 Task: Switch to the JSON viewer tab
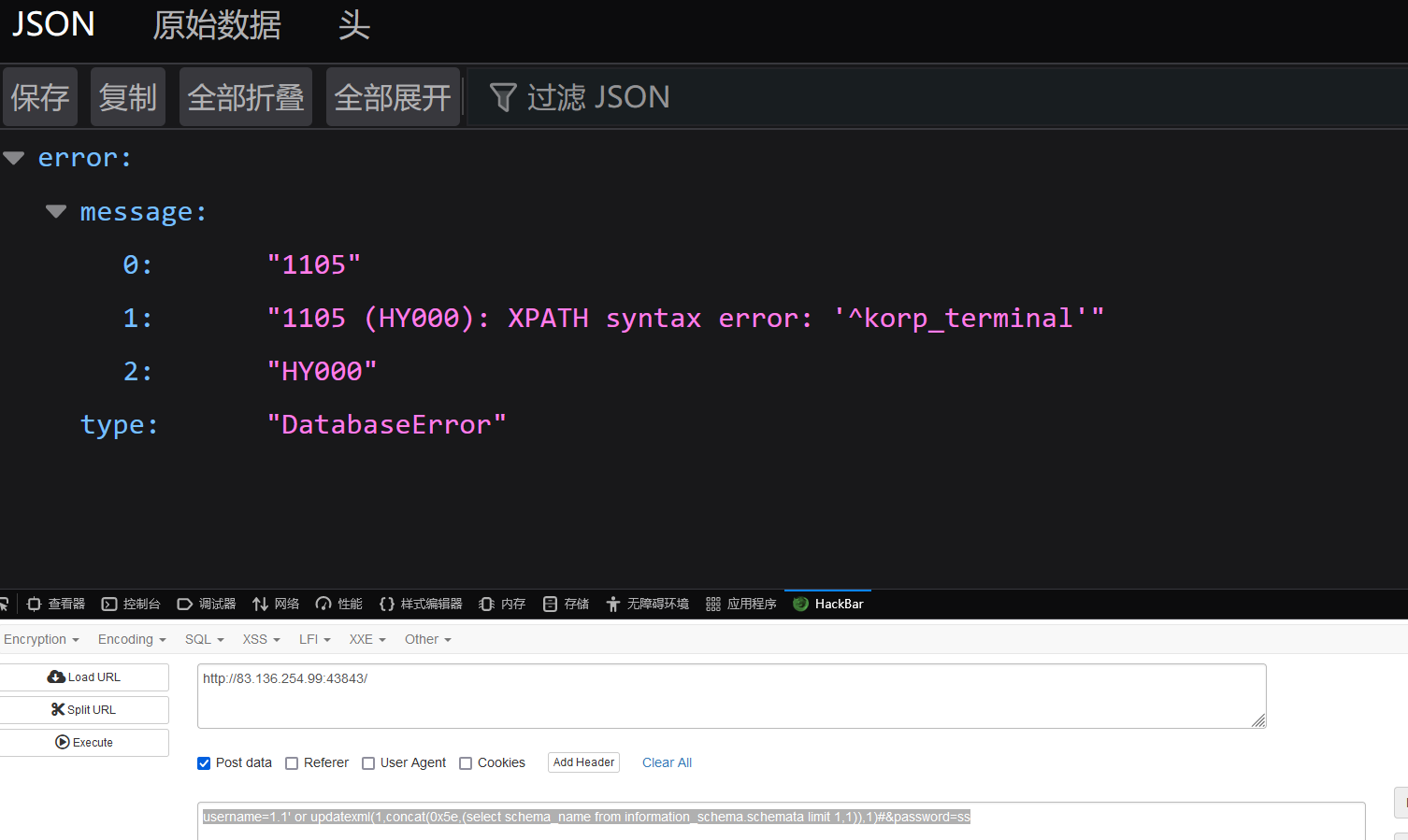click(x=53, y=24)
